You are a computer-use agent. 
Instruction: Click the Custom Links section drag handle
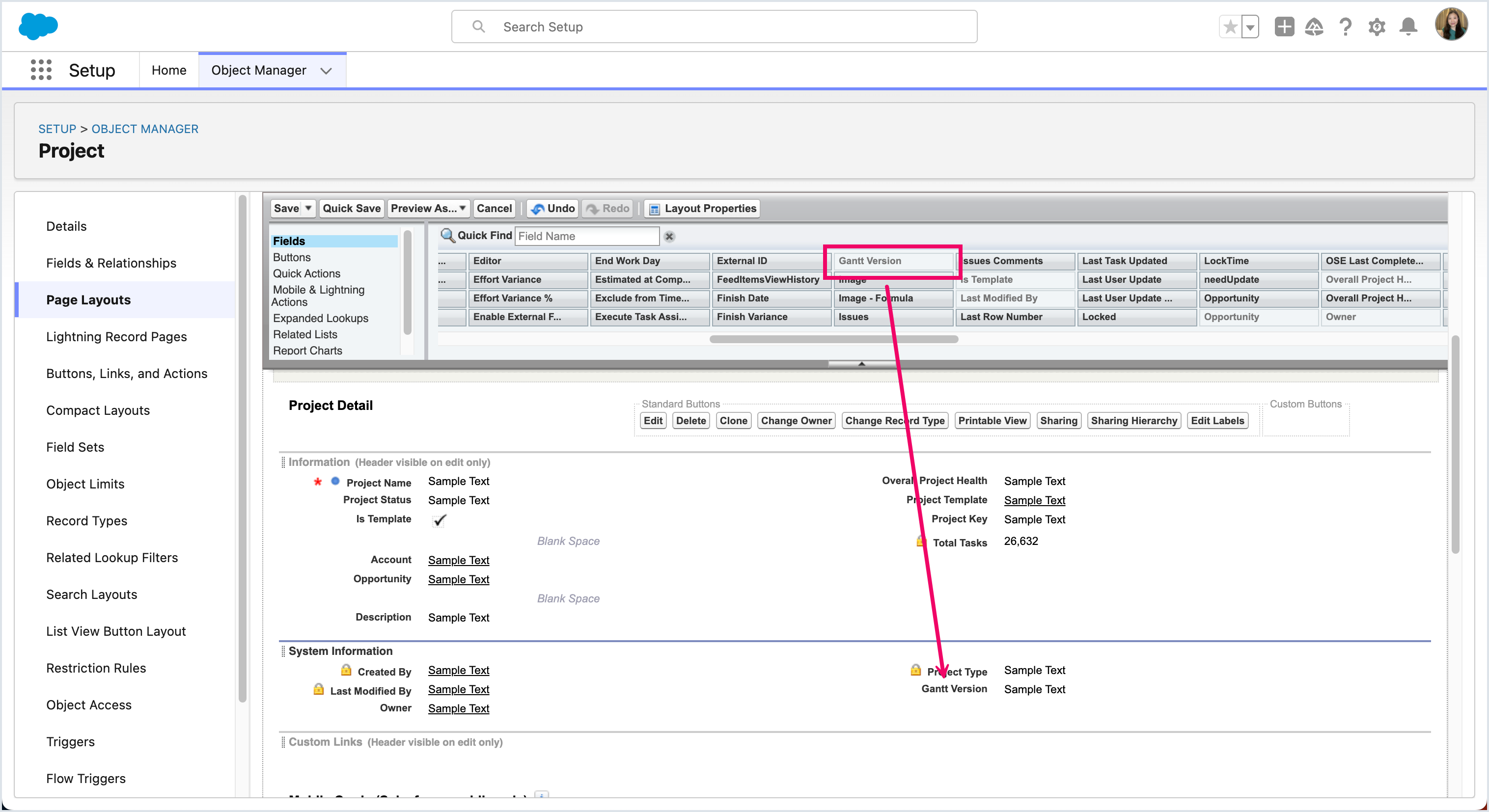click(x=283, y=741)
